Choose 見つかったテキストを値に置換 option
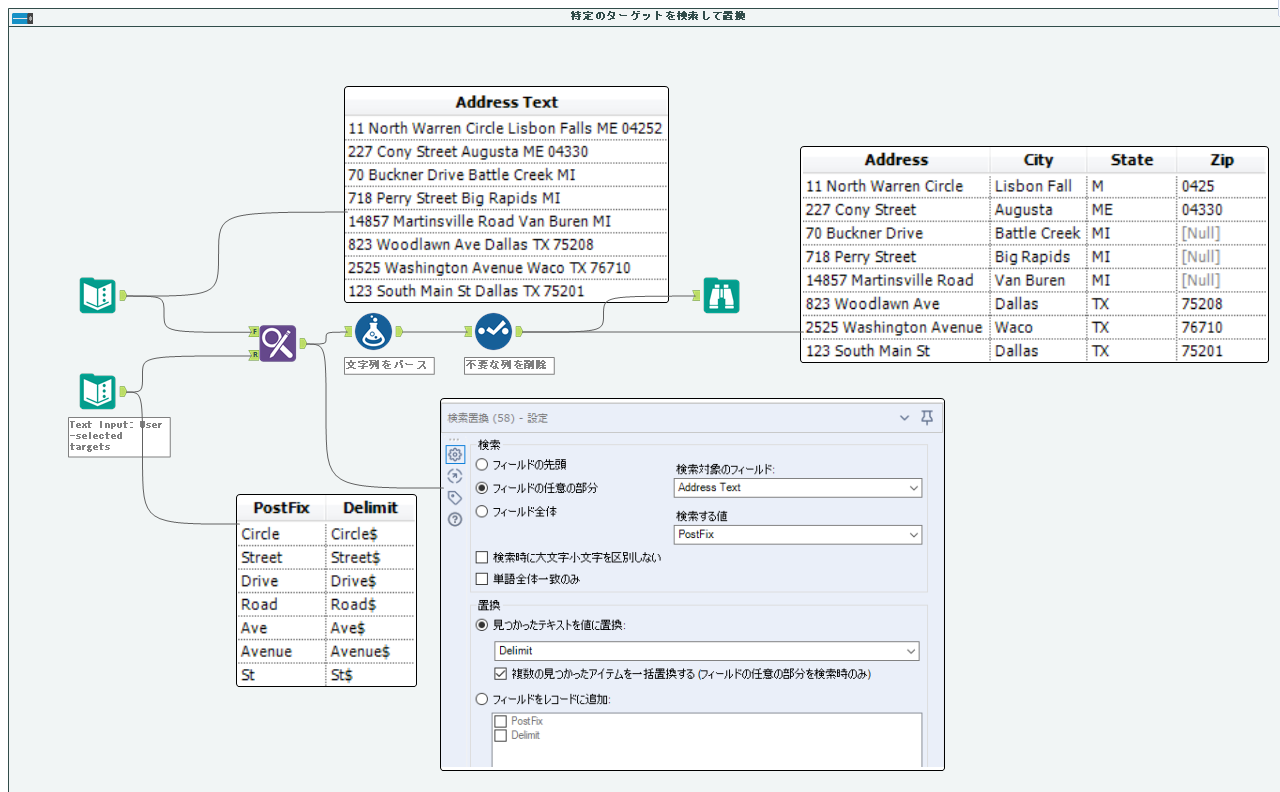 (x=482, y=625)
